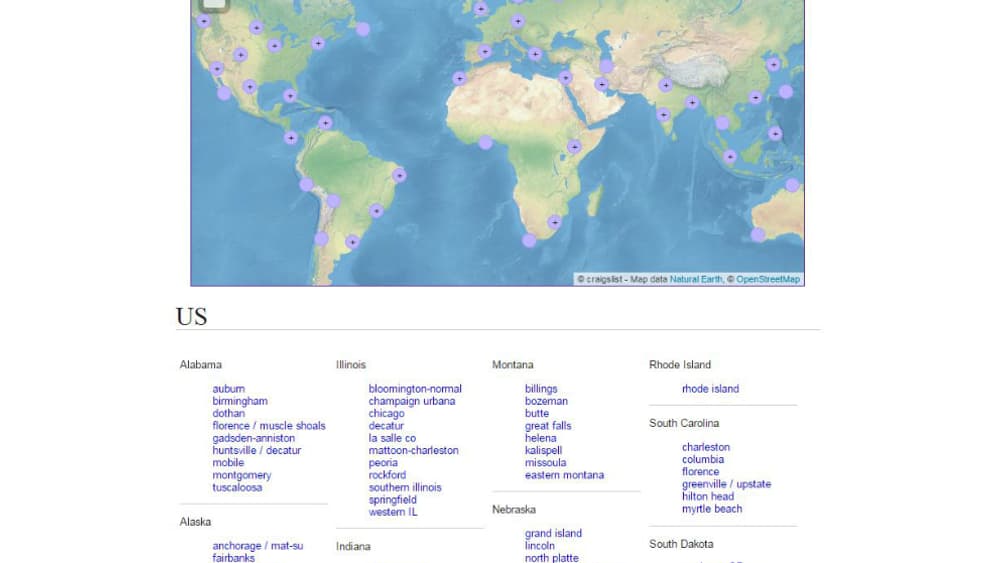Open the springfield link
Screen dimensions: 1000x563
click(x=392, y=500)
